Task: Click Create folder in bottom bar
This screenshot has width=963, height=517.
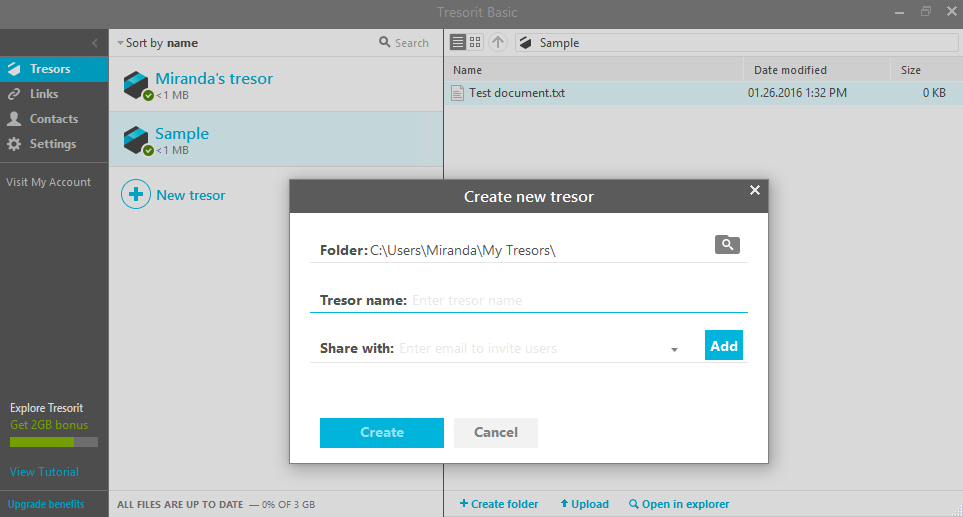Action: coord(499,504)
